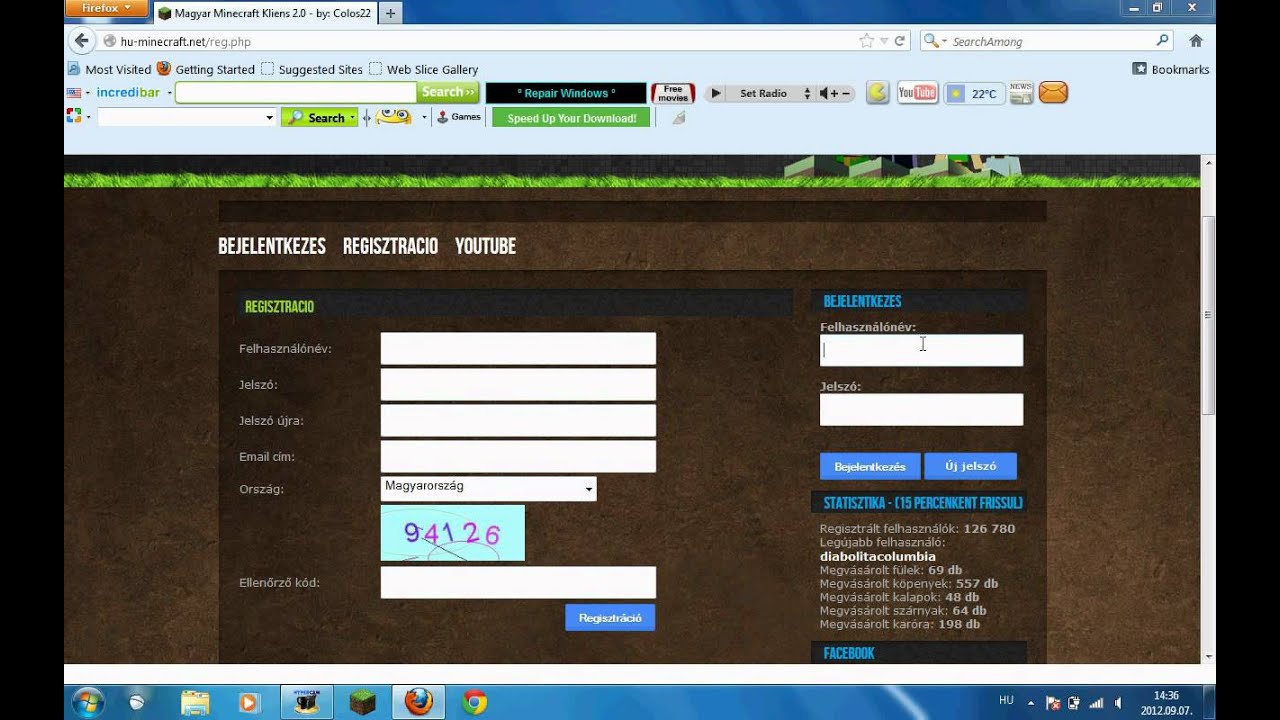Screen dimensions: 1280x720
Task: Reload the page with the refresh icon
Action: [899, 41]
